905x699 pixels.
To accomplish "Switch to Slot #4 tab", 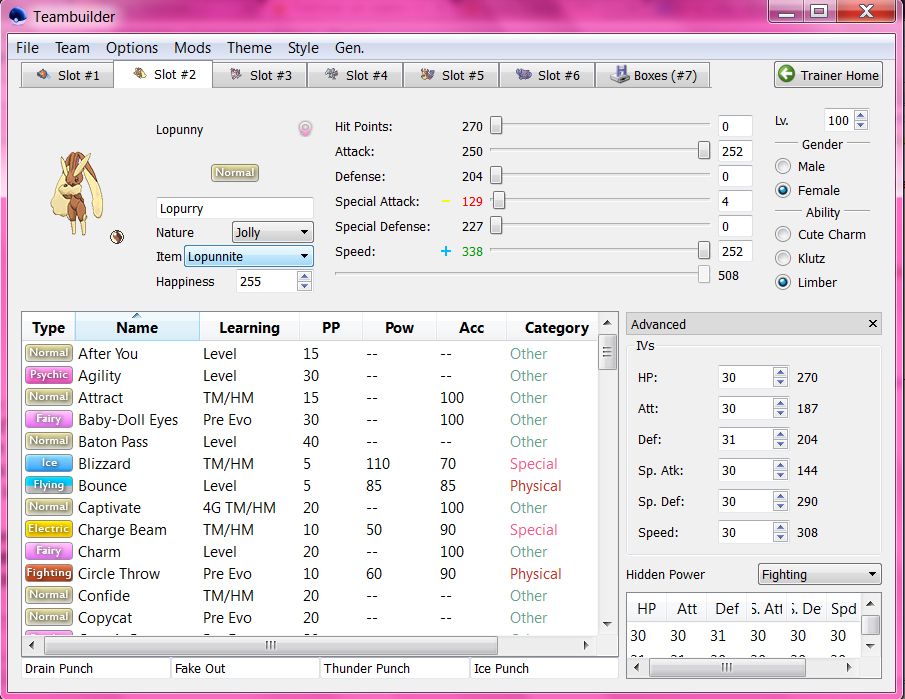I will pyautogui.click(x=356, y=75).
